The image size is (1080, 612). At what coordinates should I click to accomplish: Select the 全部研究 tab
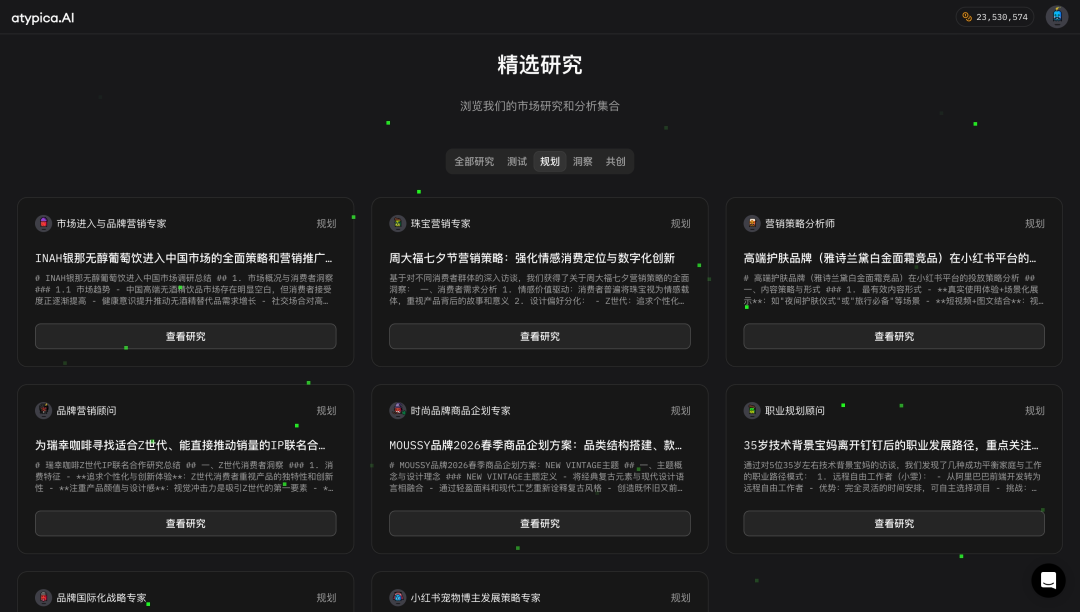tap(474, 162)
